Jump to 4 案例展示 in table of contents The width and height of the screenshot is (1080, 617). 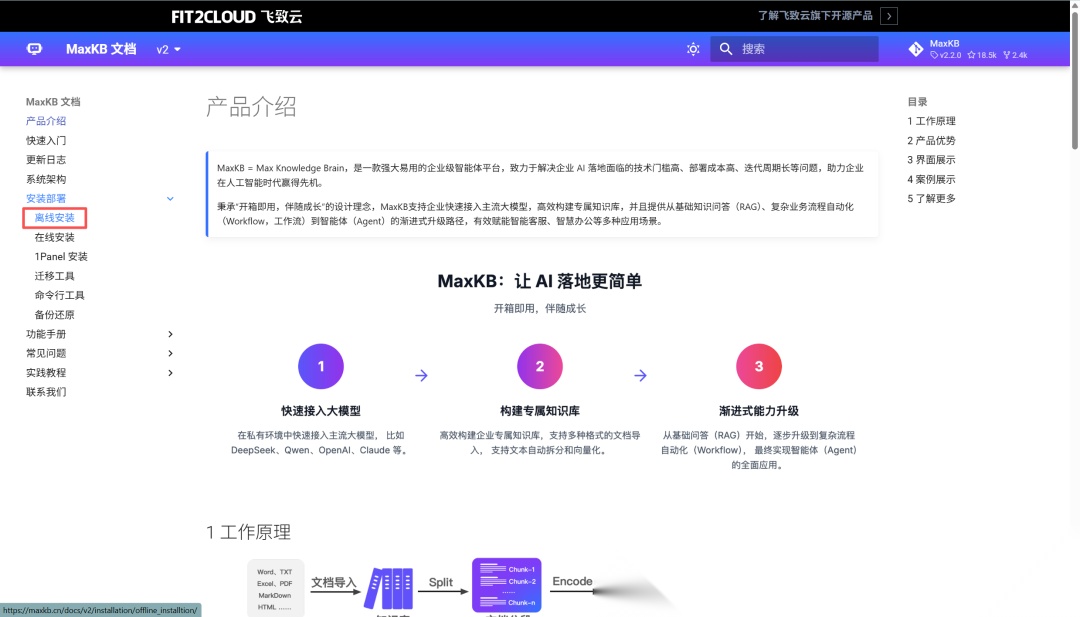click(x=931, y=179)
